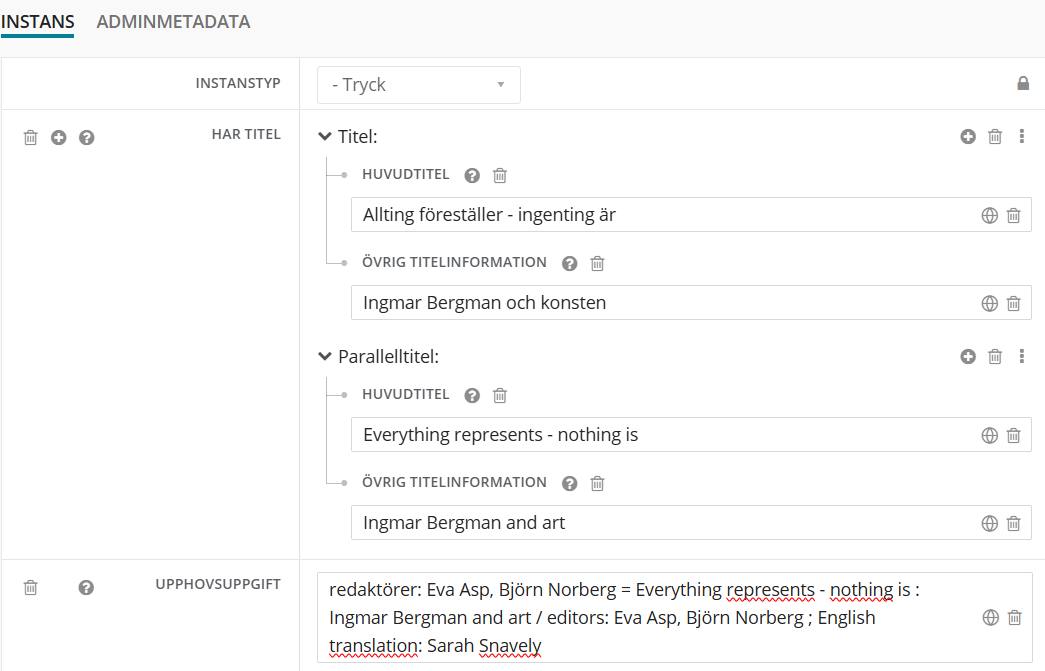Delete ÖVRIG TITELINFORMATION property under Titel
The width and height of the screenshot is (1045, 671).
[x=598, y=263]
